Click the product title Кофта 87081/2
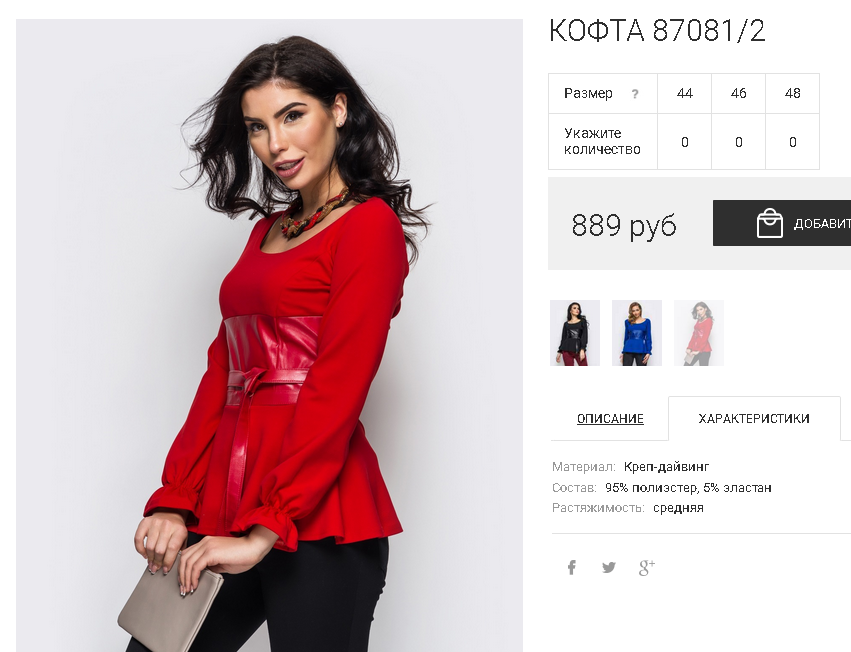 point(657,30)
